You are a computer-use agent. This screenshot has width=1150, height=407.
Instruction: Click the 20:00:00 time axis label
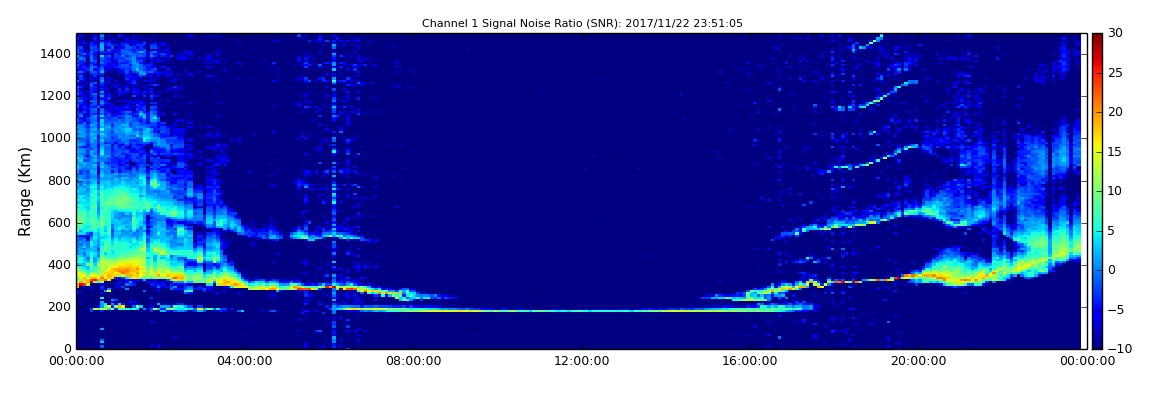[x=918, y=360]
